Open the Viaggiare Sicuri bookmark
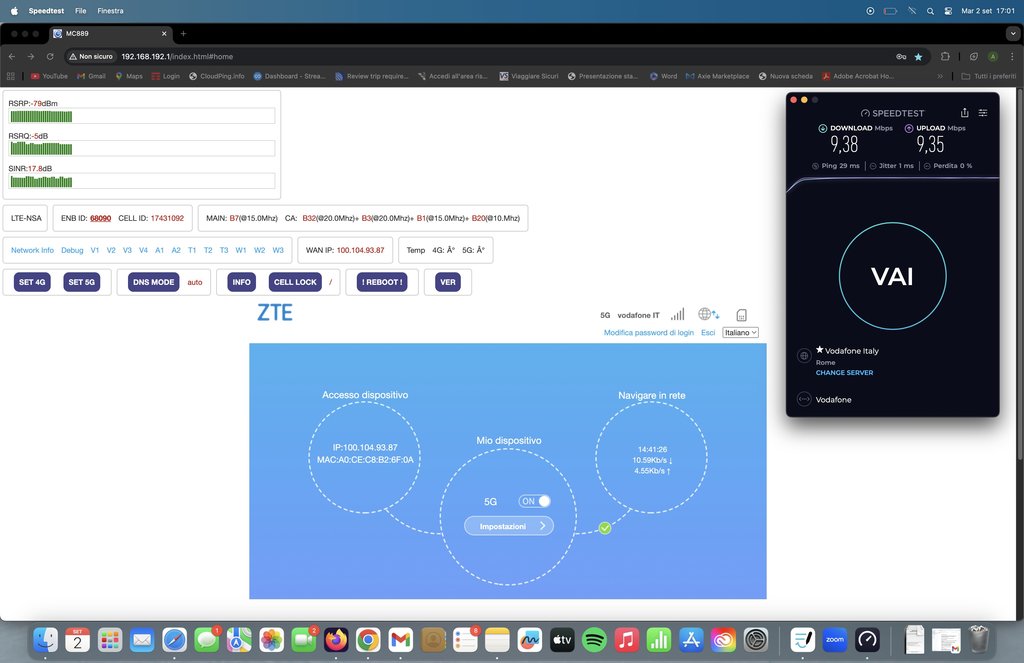 coord(529,76)
